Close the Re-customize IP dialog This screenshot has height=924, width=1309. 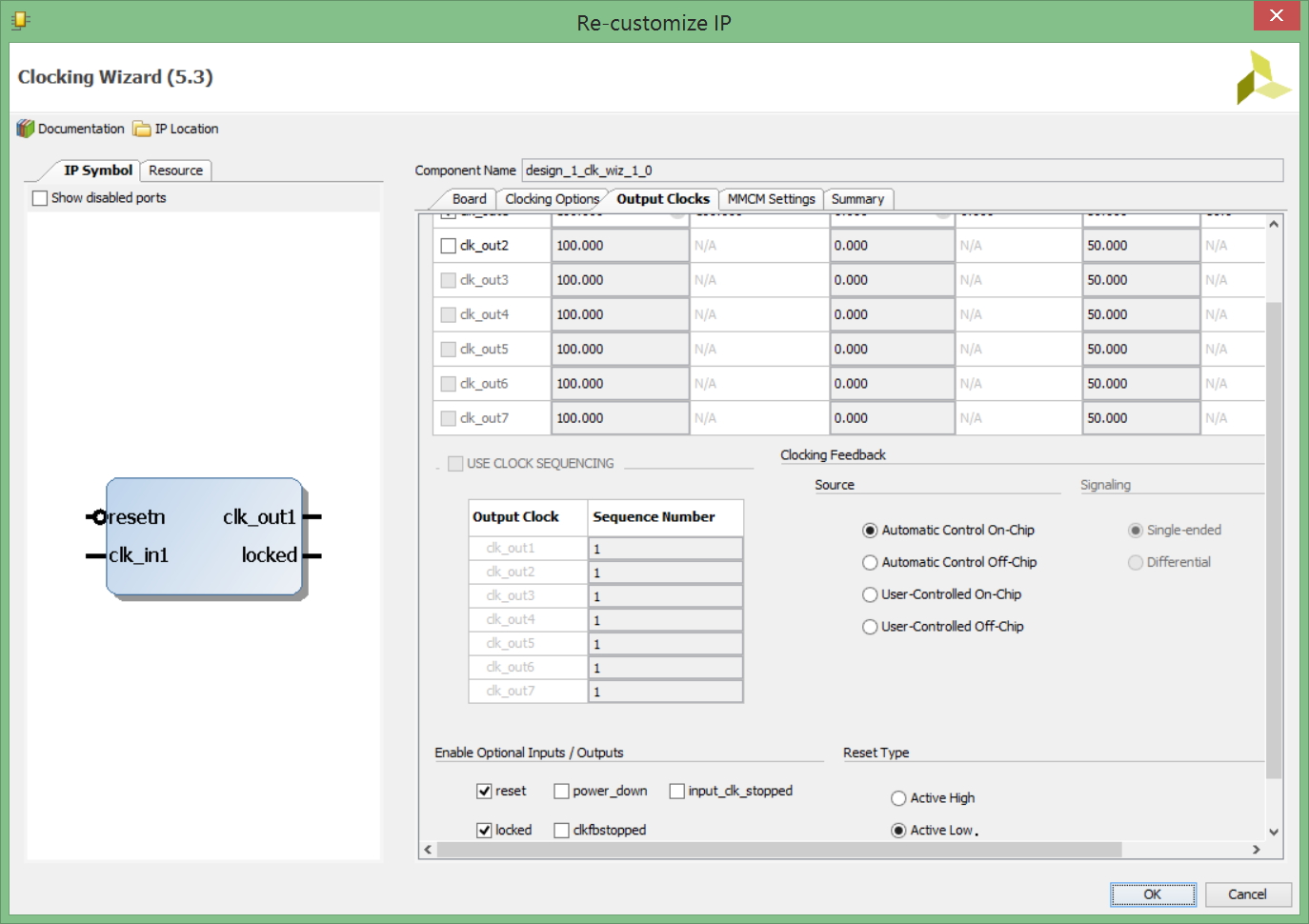pos(1277,16)
